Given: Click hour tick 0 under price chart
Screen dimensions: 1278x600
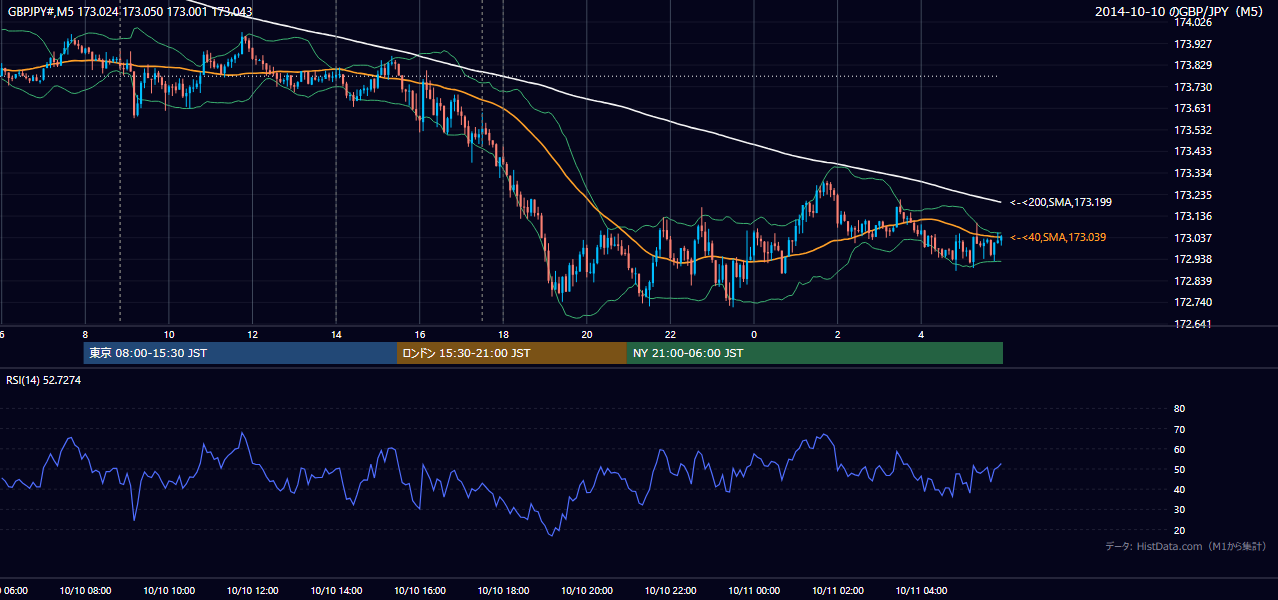Looking at the screenshot, I should (754, 334).
